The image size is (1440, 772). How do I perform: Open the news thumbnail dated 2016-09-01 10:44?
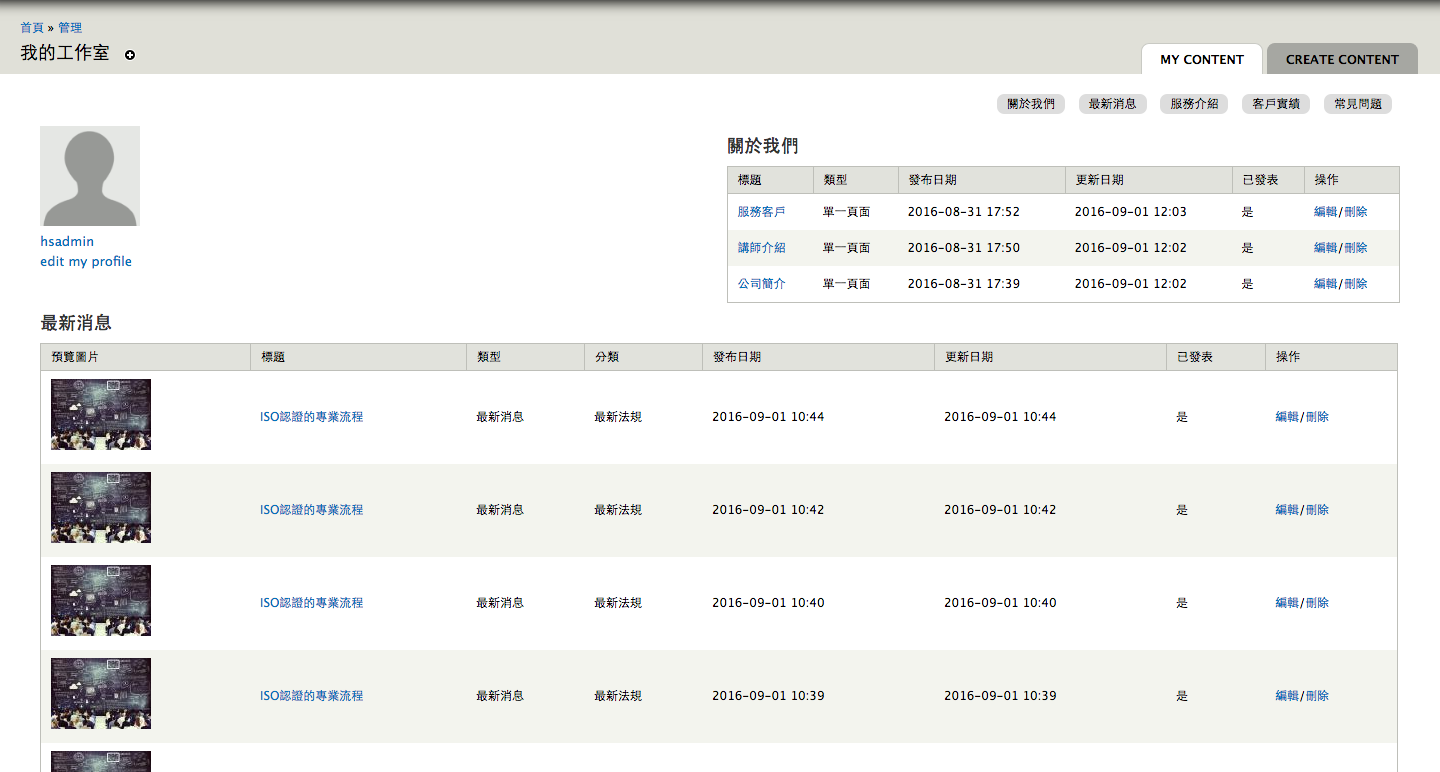click(x=101, y=415)
